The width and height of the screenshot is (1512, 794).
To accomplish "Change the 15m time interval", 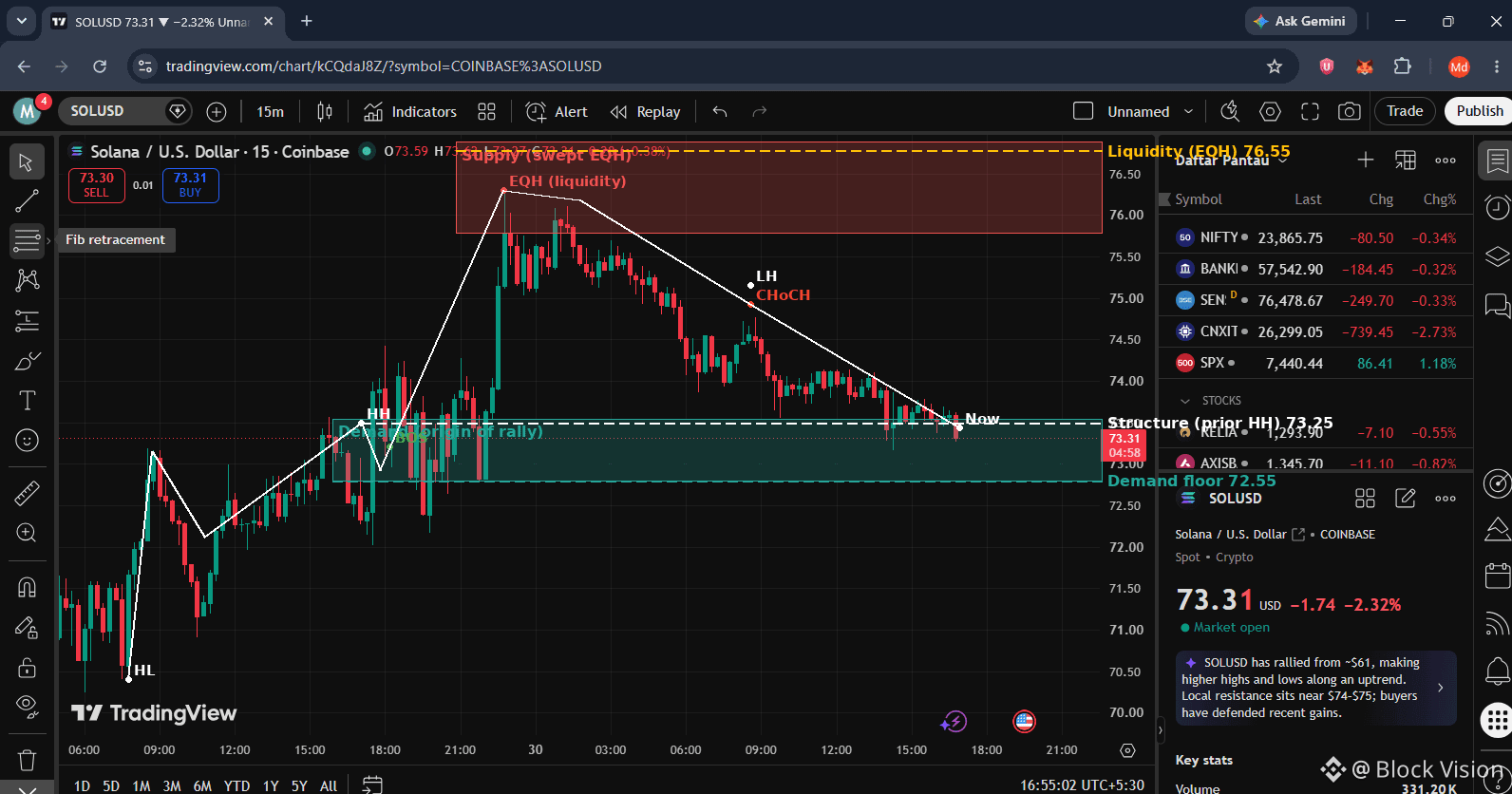I will pyautogui.click(x=270, y=112).
